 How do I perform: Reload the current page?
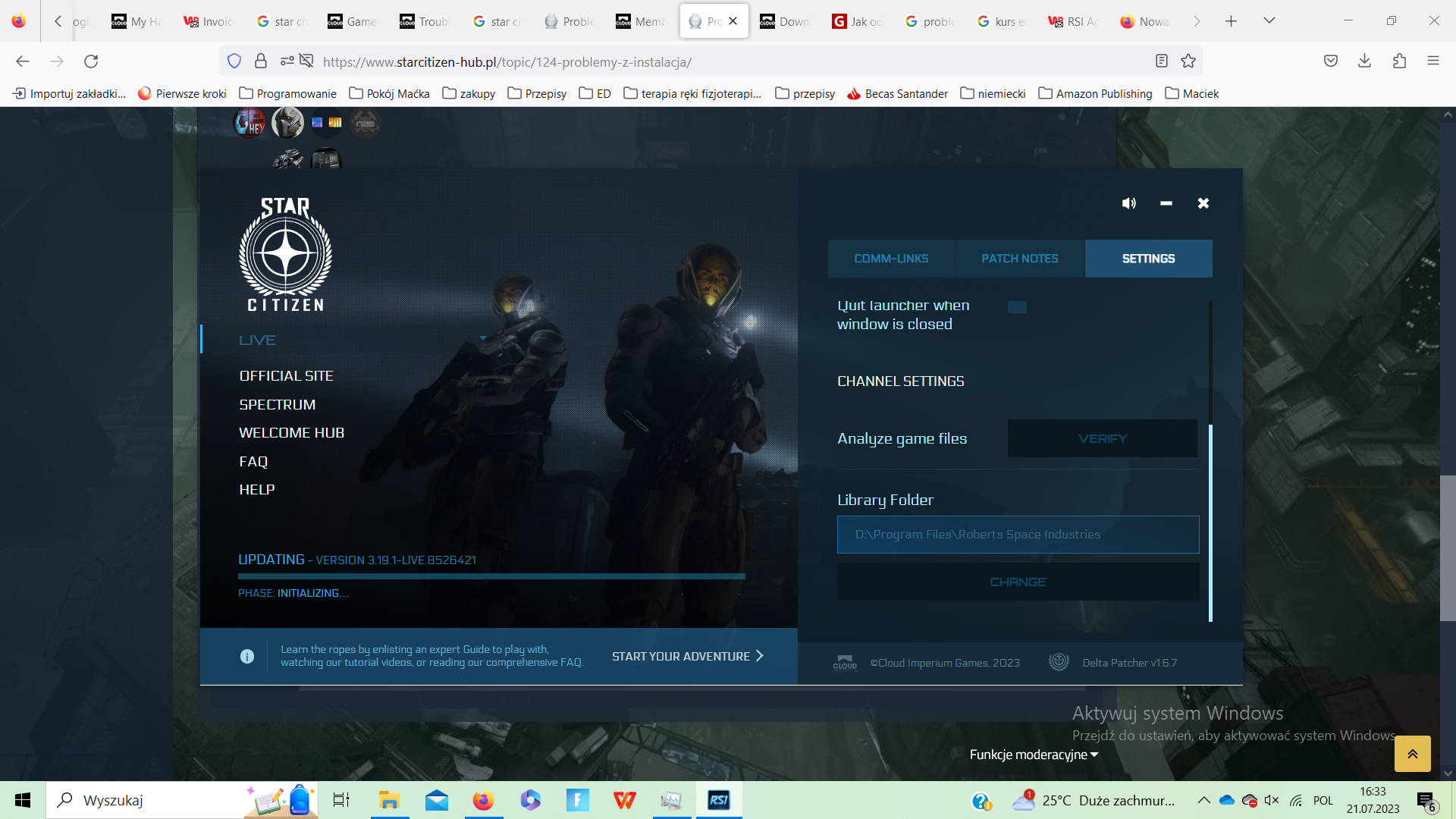tap(91, 61)
